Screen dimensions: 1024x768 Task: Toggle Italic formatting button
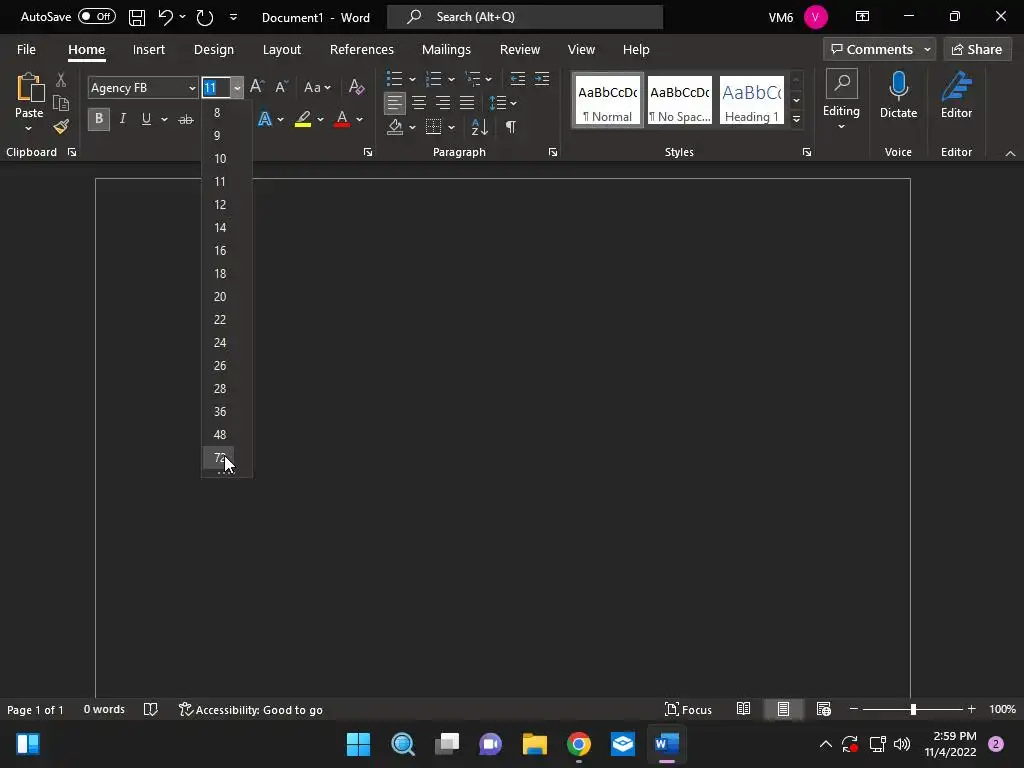[123, 119]
